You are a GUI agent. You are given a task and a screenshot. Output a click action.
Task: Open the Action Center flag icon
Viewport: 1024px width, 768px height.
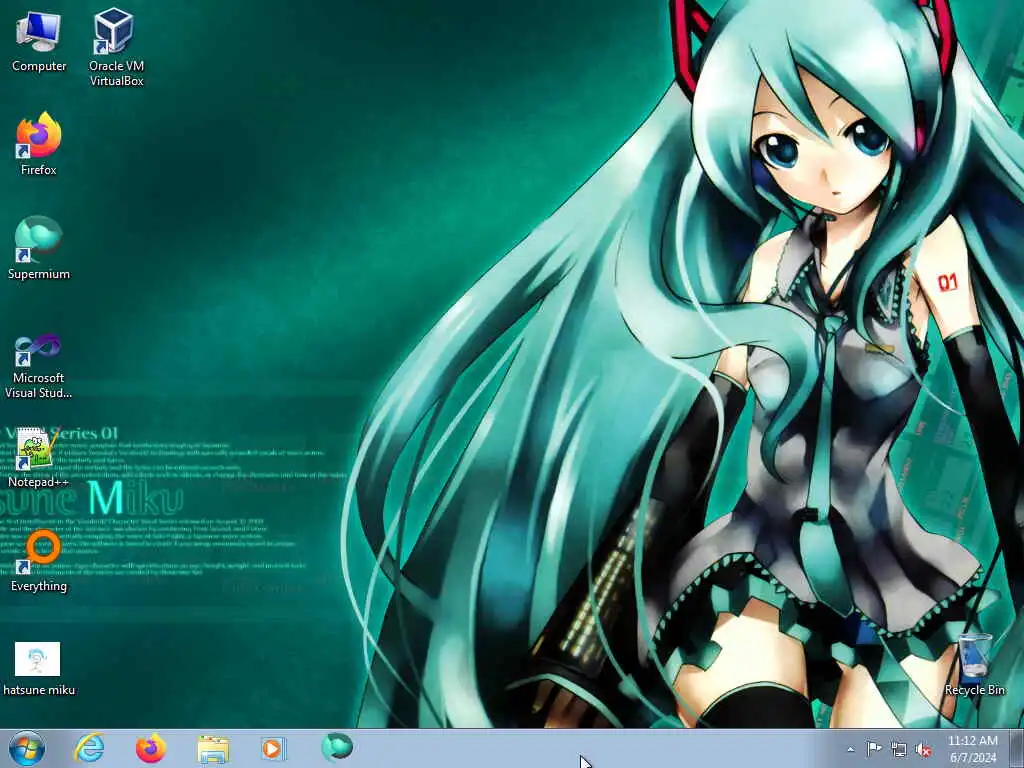(x=874, y=749)
